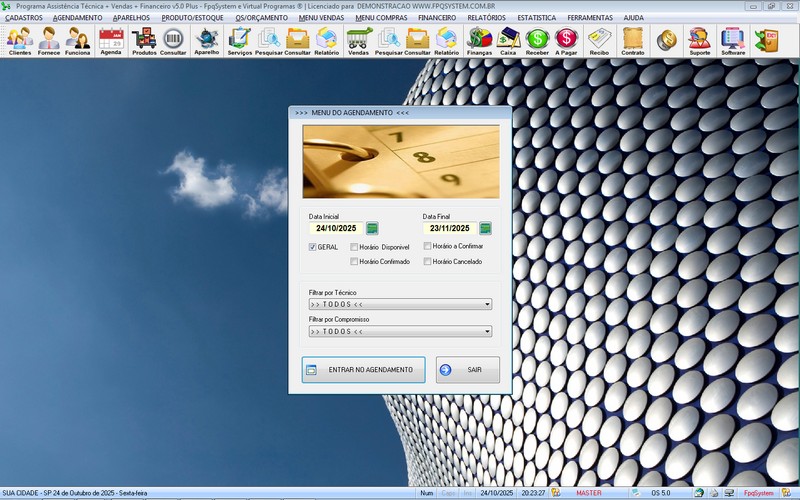Click the FpqSystem status bar label
Image resolution: width=800 pixels, height=500 pixels.
pyautogui.click(x=758, y=493)
